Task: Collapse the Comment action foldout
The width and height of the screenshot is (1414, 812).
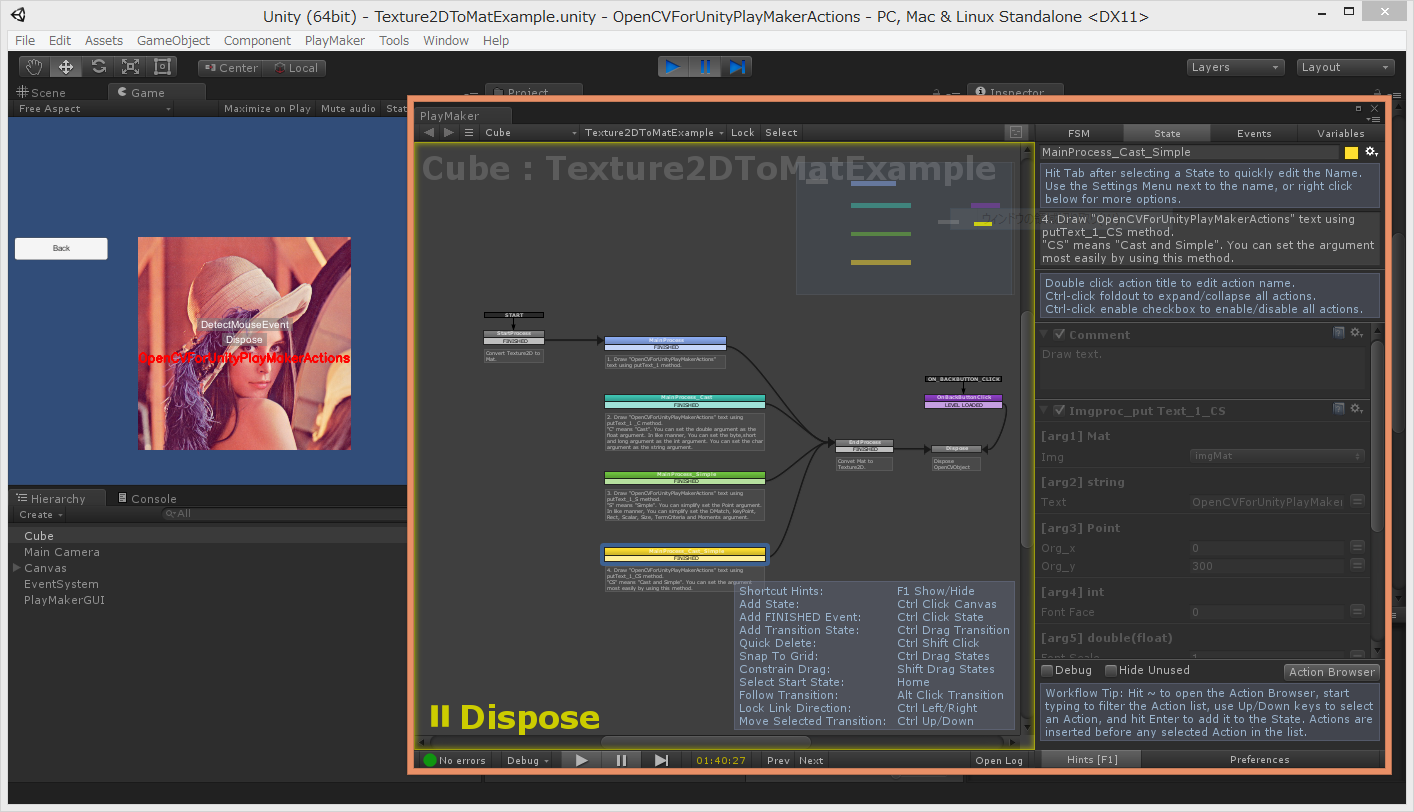Action: 1045,334
